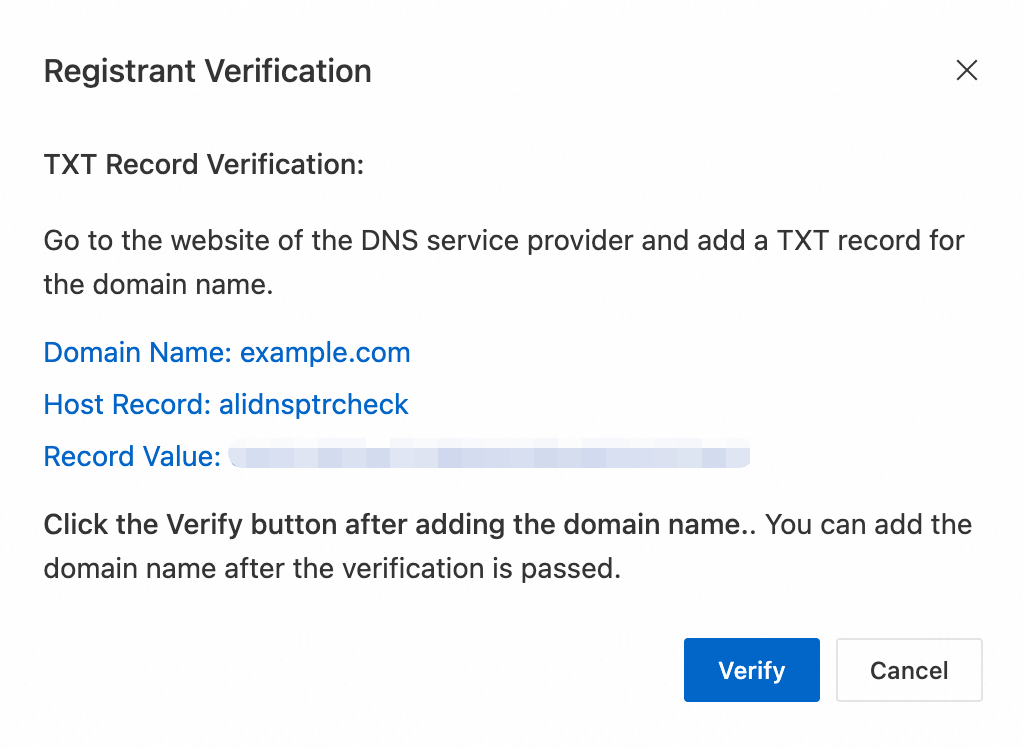Click the "You can add the" sentence start
1024x748 pixels.
[x=868, y=525]
